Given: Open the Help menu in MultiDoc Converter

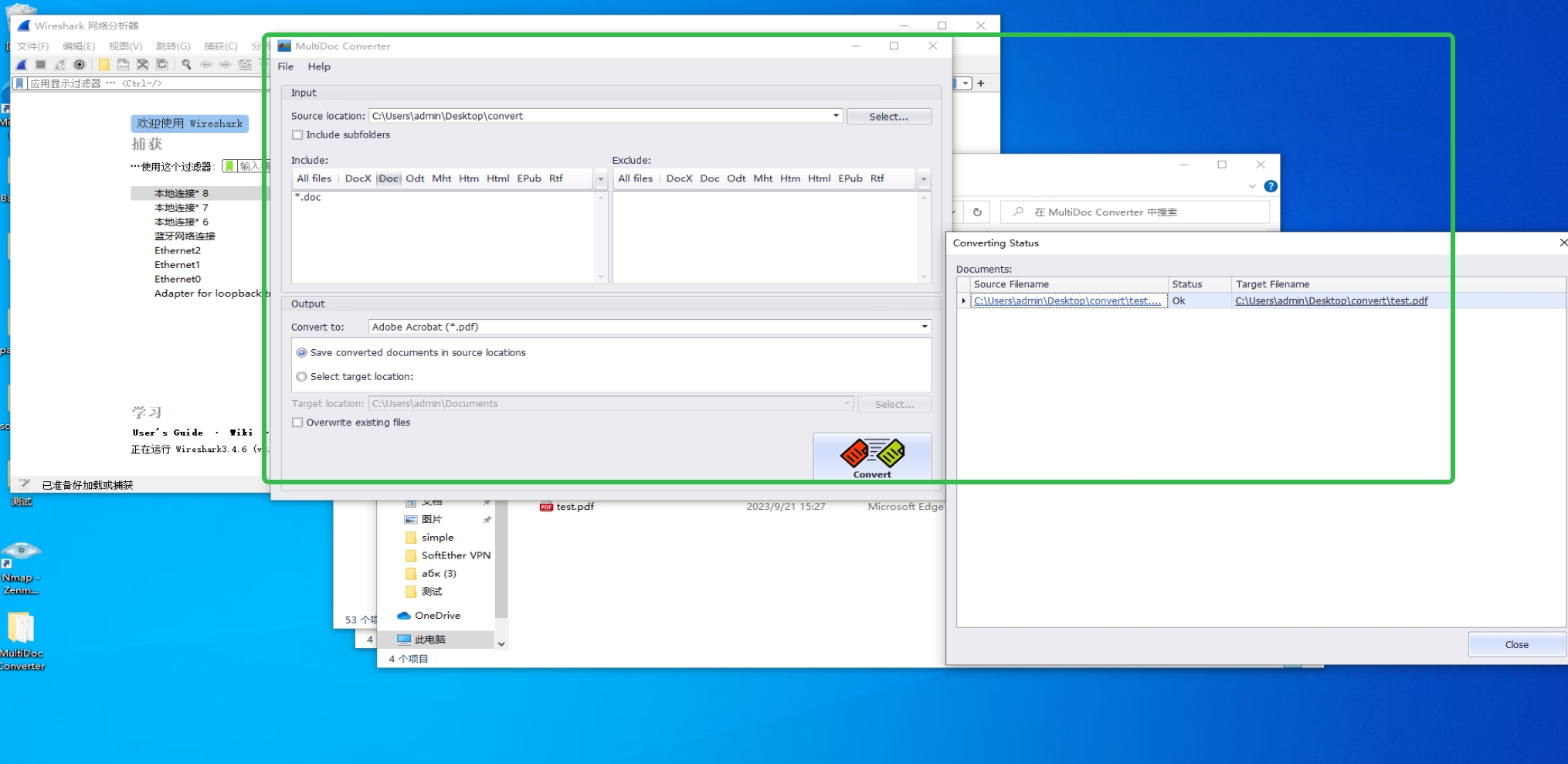Looking at the screenshot, I should pyautogui.click(x=319, y=66).
